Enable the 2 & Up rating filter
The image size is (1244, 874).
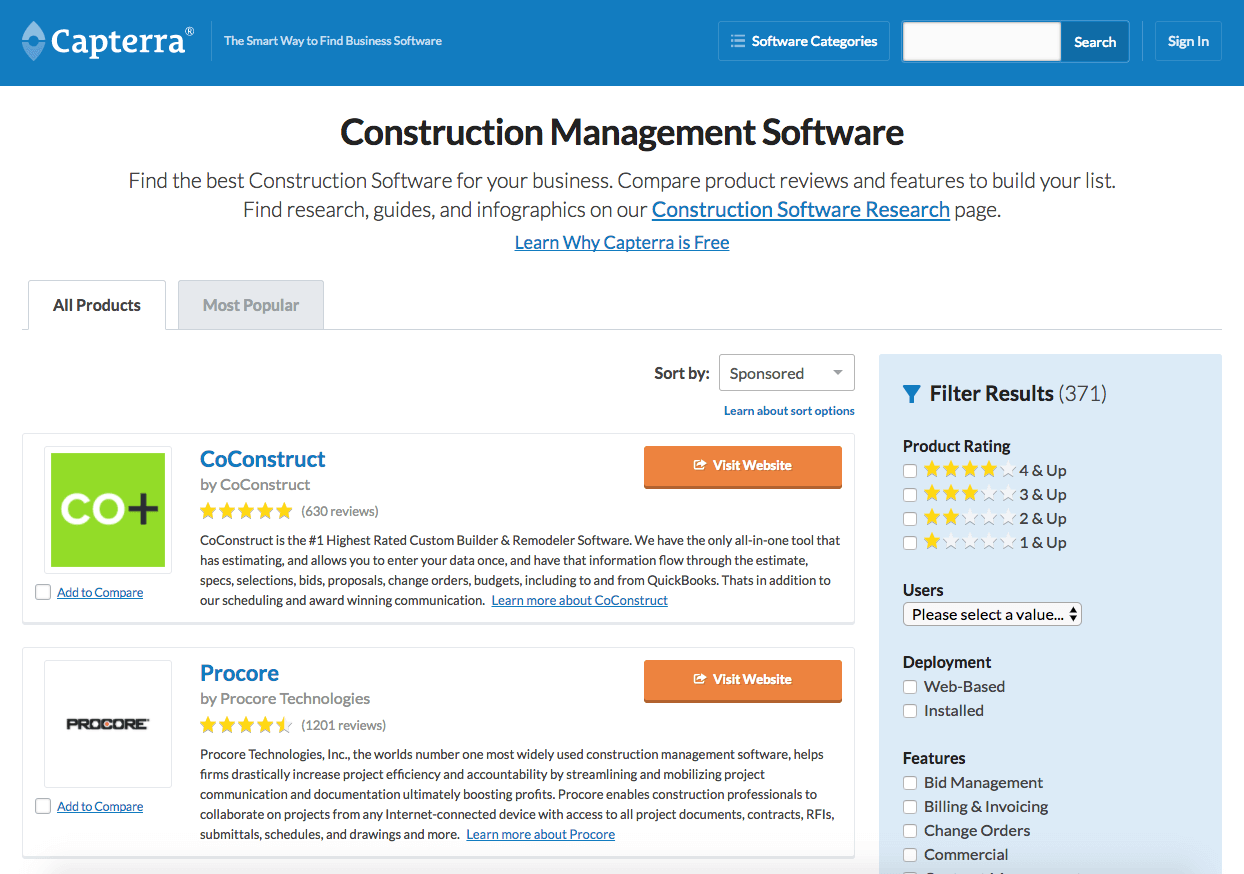pyautogui.click(x=910, y=518)
